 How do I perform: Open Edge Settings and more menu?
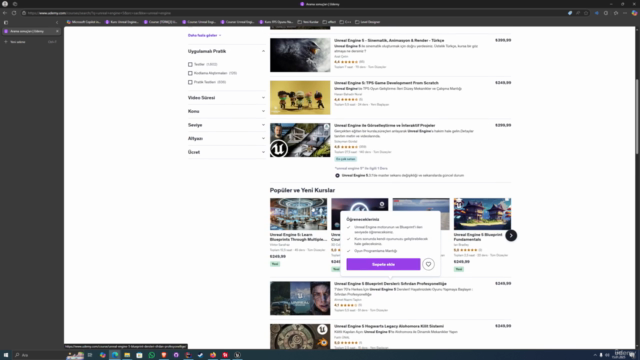coord(624,13)
